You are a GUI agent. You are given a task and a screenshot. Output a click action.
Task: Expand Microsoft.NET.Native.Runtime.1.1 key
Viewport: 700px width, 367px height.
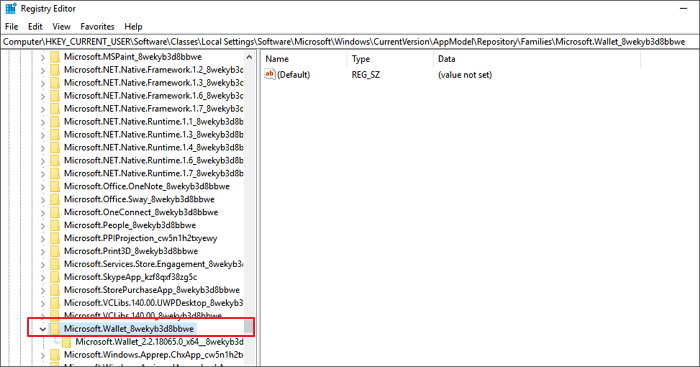[42, 122]
